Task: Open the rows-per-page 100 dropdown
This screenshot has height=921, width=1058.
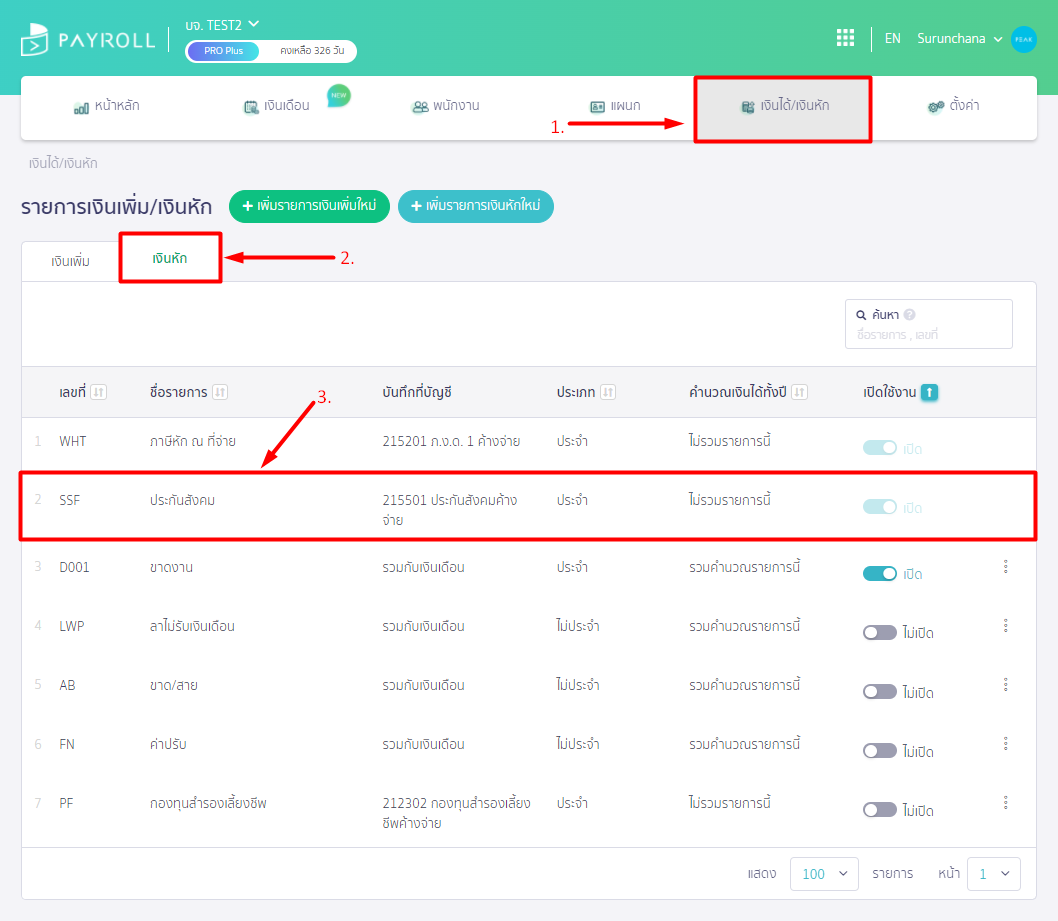Action: point(825,874)
